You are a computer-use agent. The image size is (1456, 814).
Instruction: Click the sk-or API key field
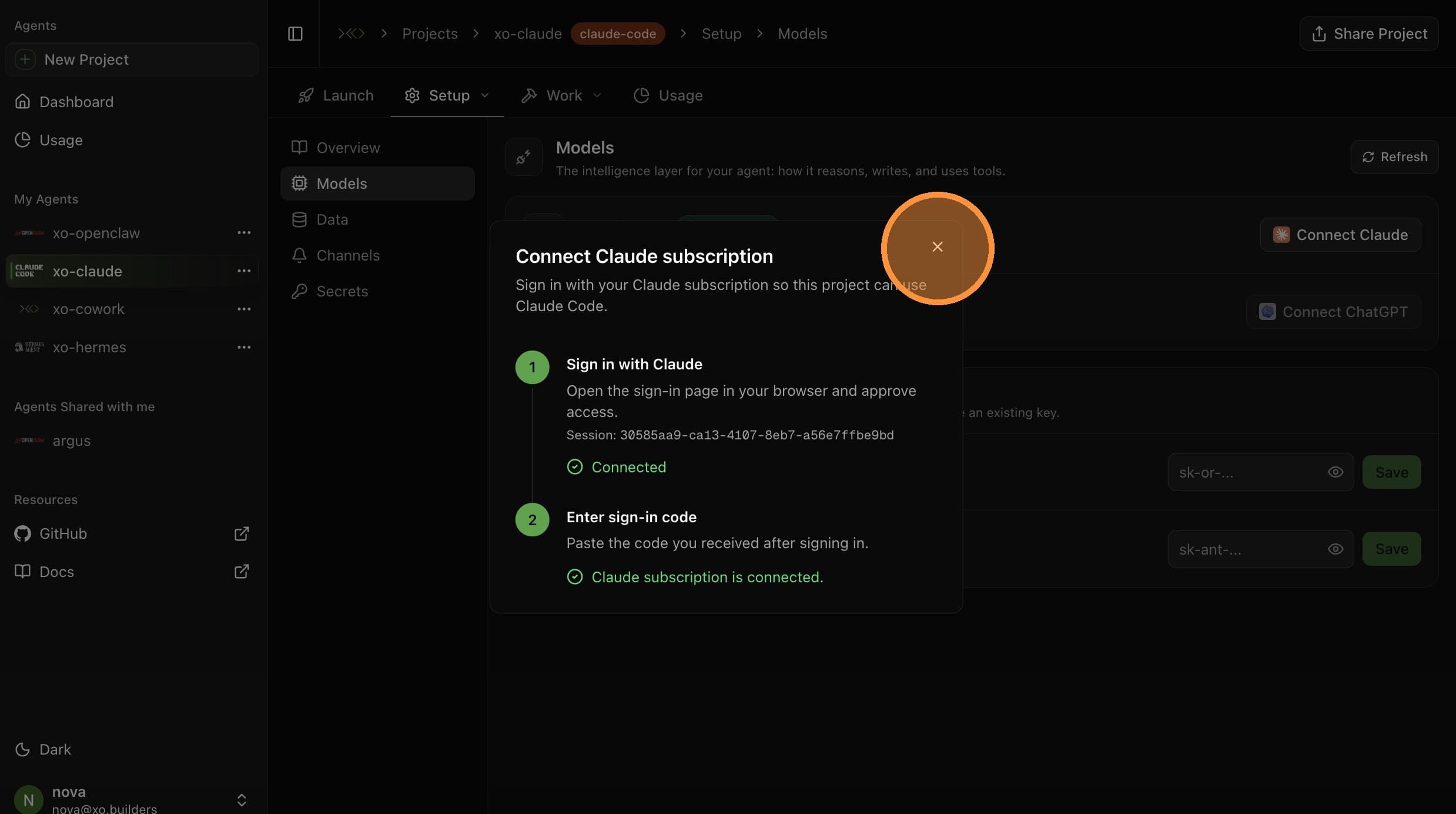(x=1260, y=472)
